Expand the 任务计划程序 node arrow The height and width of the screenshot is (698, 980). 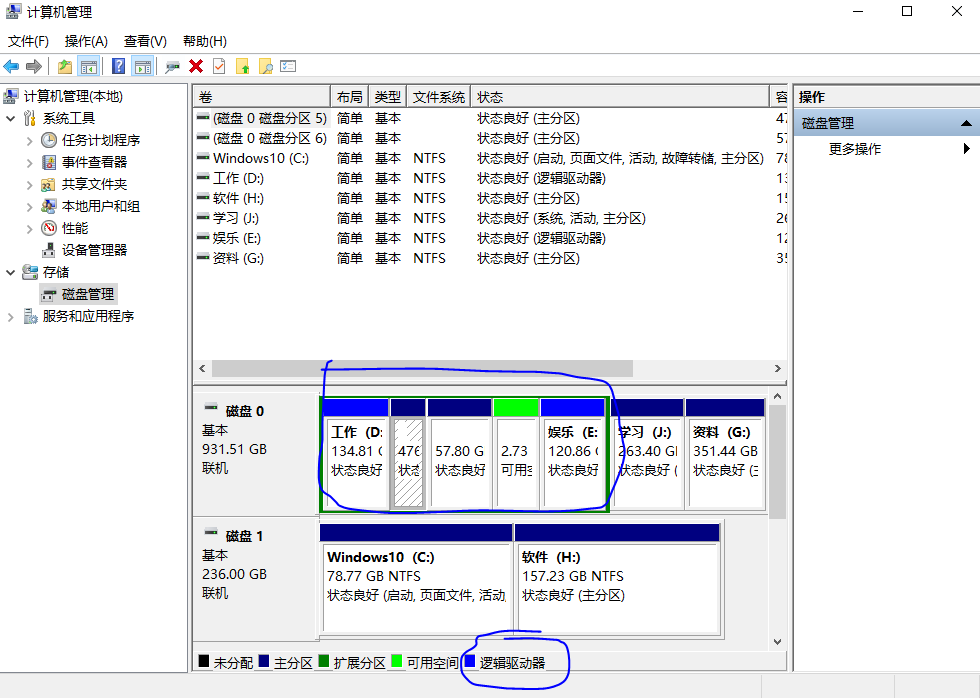click(29, 141)
